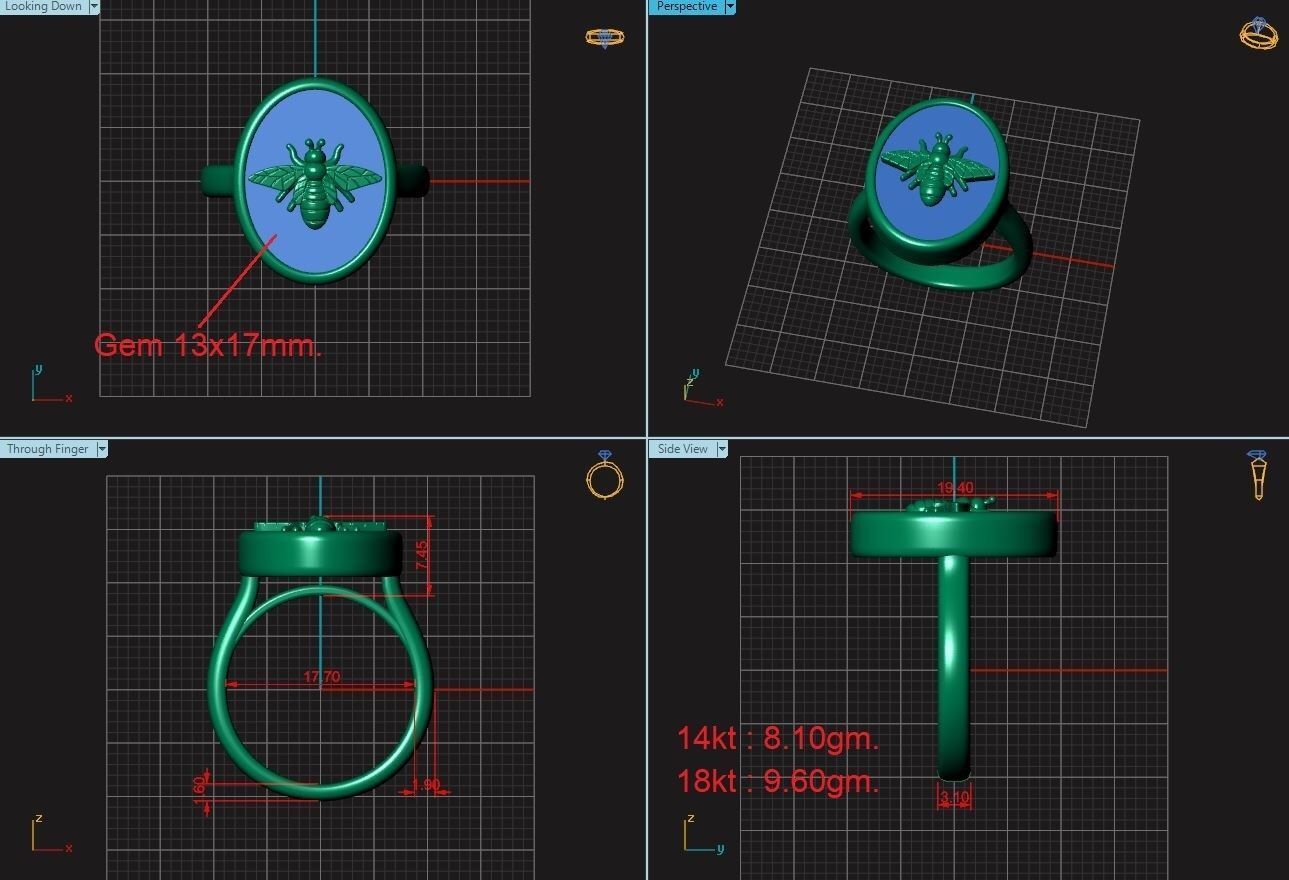This screenshot has height=880, width=1289.
Task: Click the ZX axis indicator in Through Finger viewport
Action: tap(50, 835)
